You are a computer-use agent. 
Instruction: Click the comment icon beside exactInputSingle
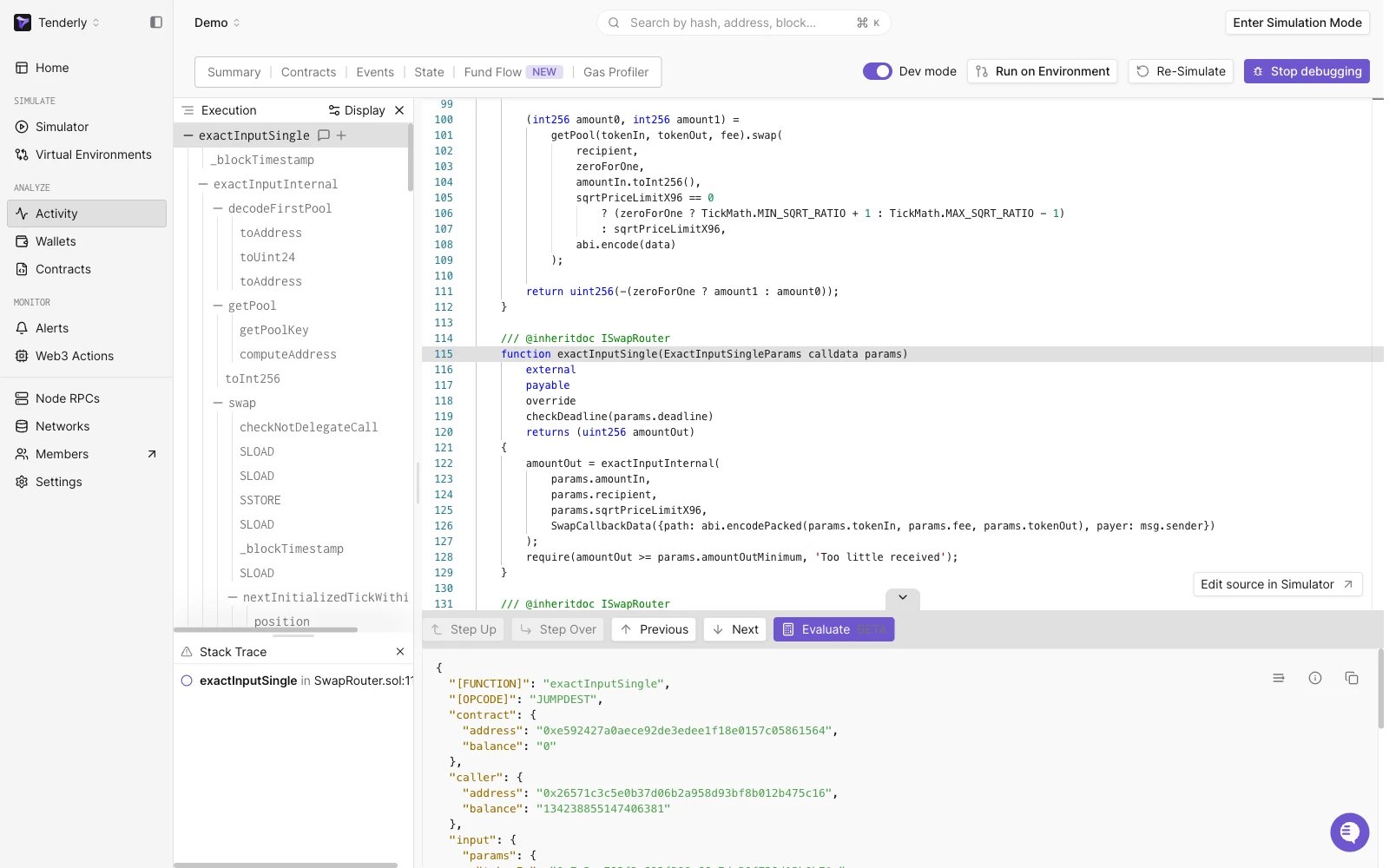(x=324, y=135)
